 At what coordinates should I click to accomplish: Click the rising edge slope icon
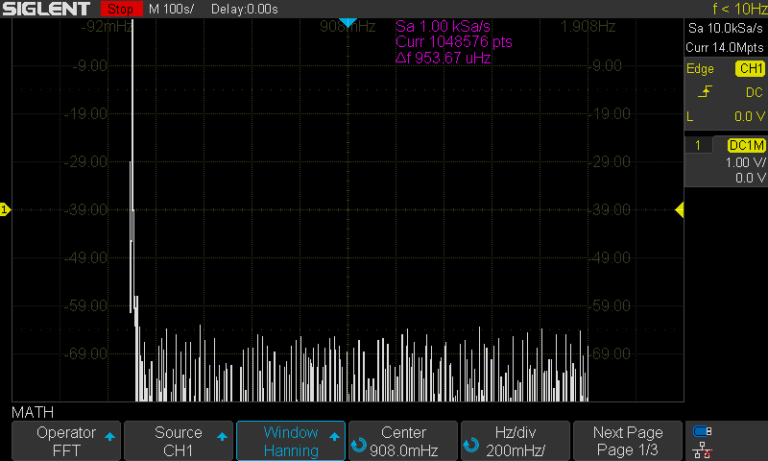click(x=705, y=92)
